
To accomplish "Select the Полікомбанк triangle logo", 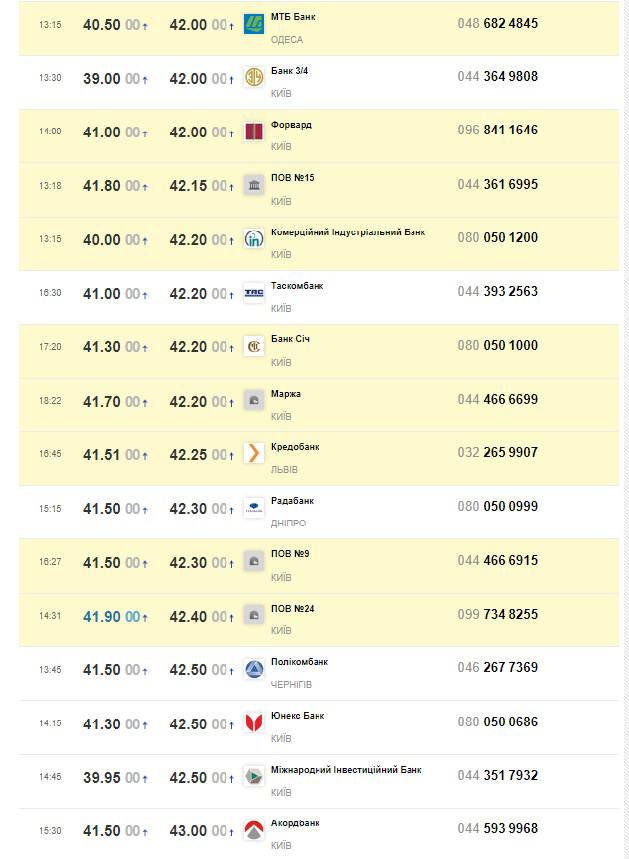I will tap(254, 670).
